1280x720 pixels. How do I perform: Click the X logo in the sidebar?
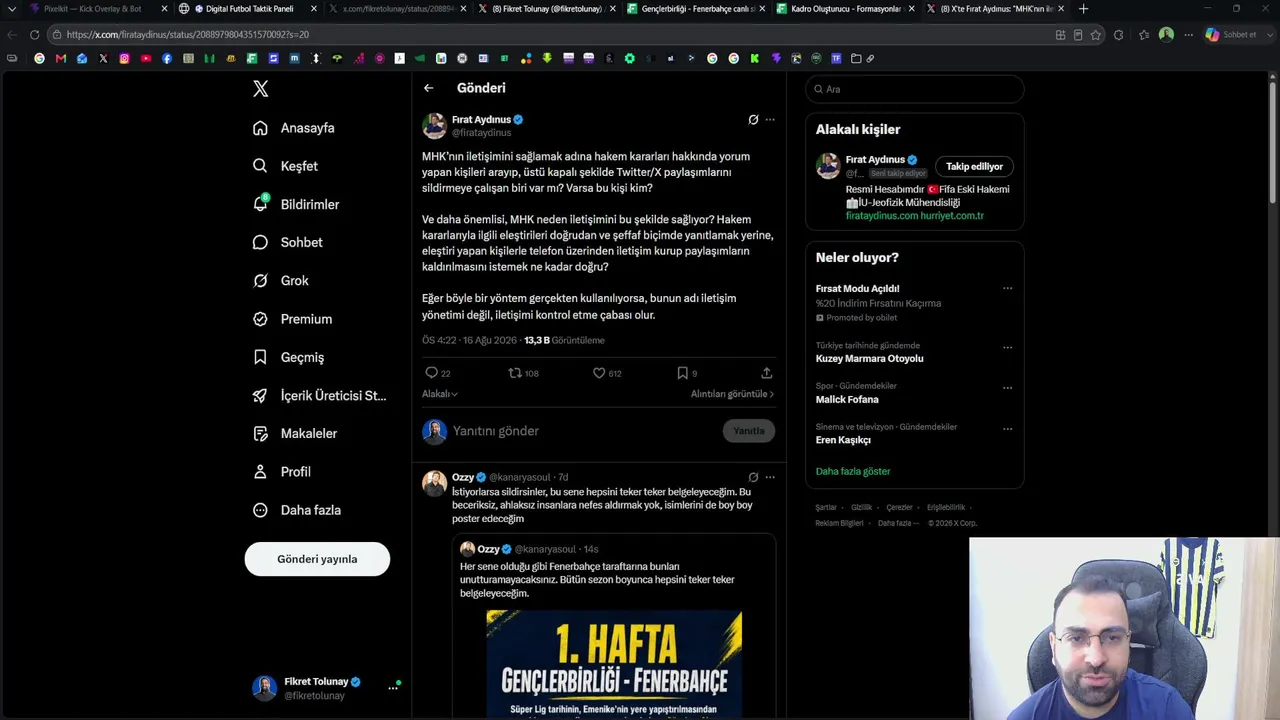point(261,89)
